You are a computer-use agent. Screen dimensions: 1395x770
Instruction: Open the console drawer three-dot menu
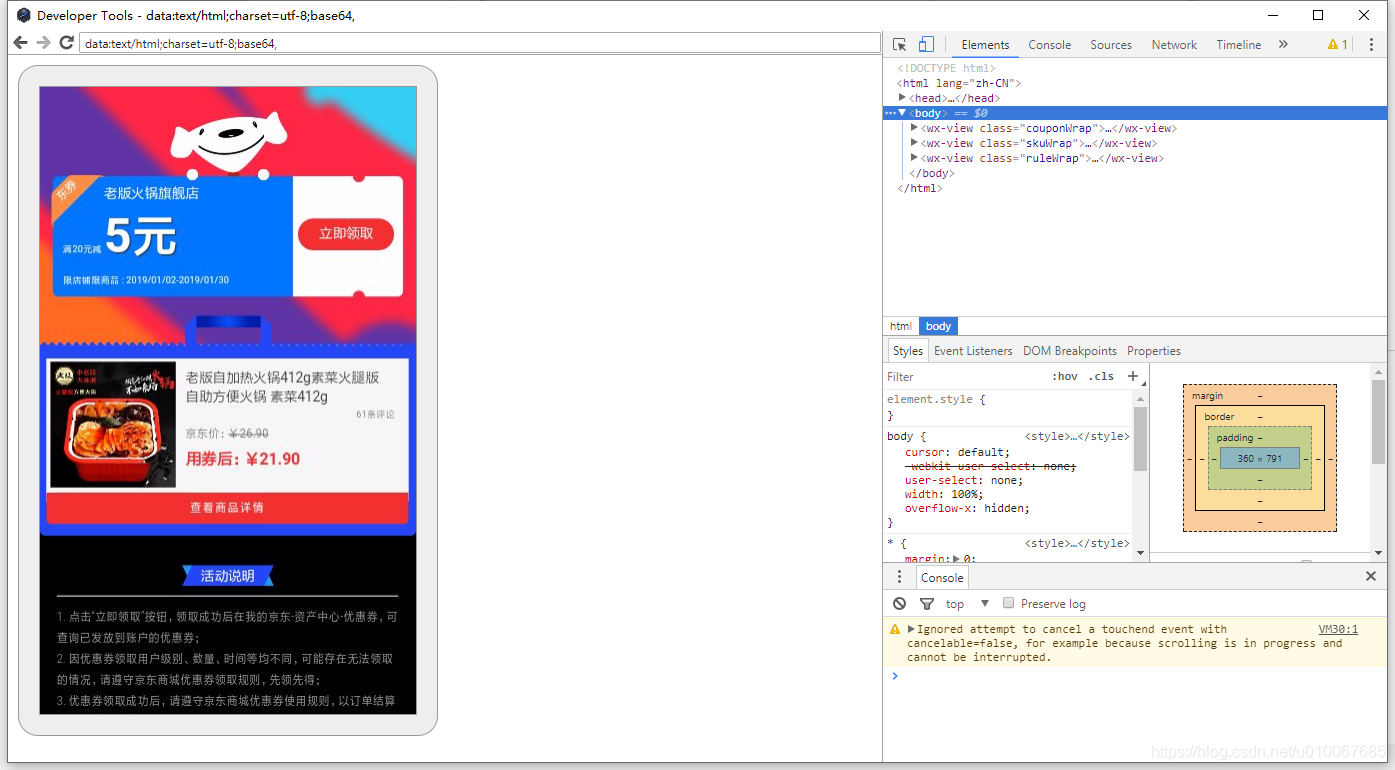click(x=899, y=577)
